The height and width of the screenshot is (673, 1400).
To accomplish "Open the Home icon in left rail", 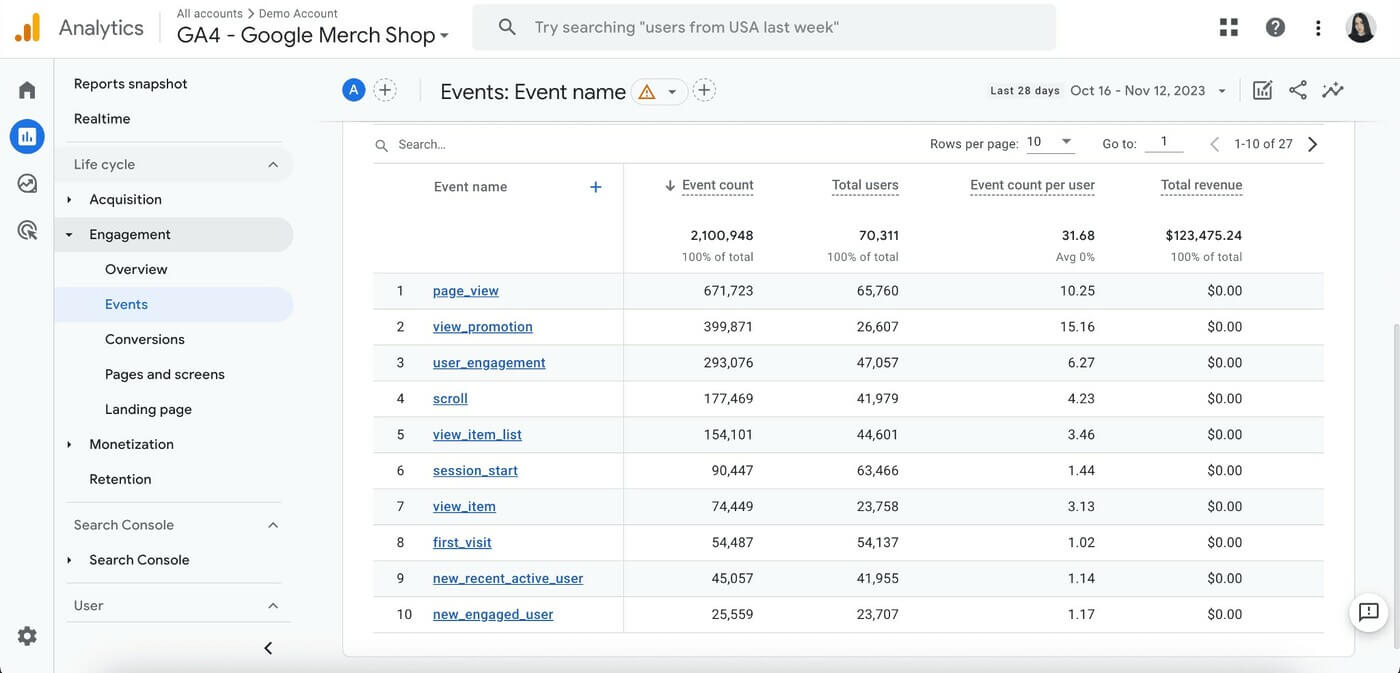I will pyautogui.click(x=27, y=90).
